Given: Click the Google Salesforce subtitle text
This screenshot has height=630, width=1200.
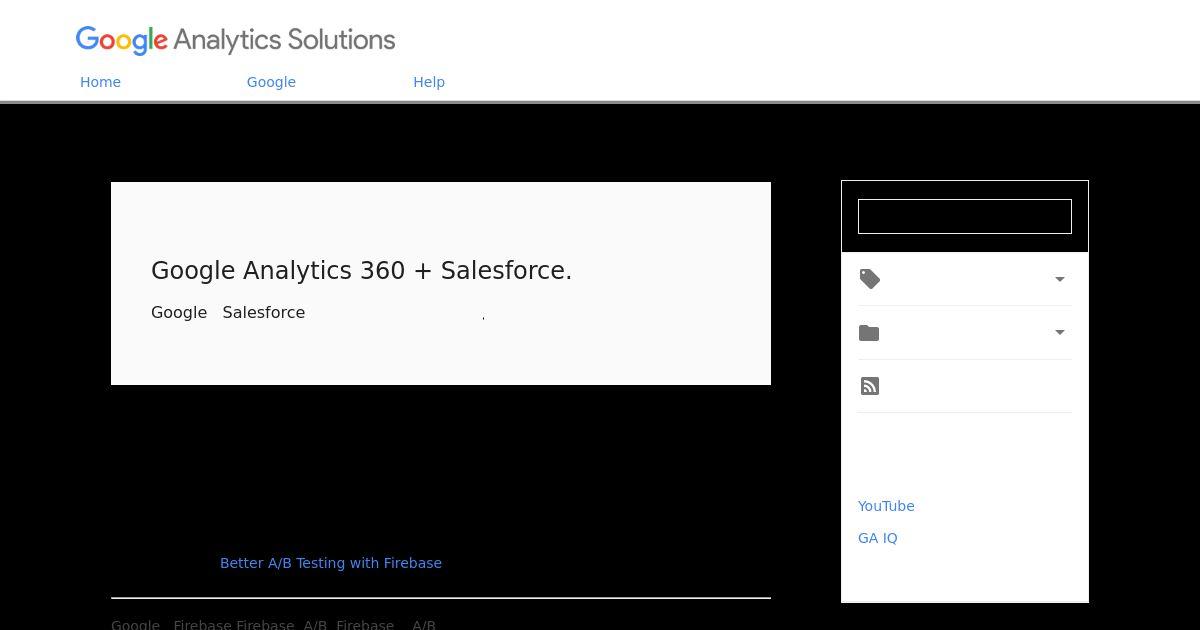Looking at the screenshot, I should click(228, 313).
